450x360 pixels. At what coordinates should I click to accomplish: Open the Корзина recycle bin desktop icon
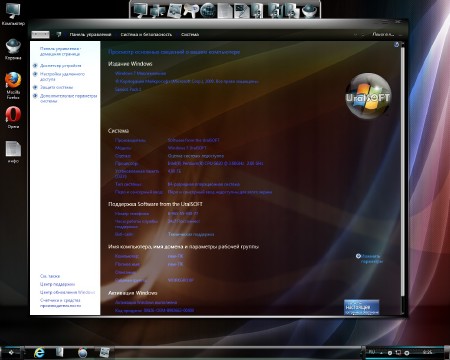point(13,49)
